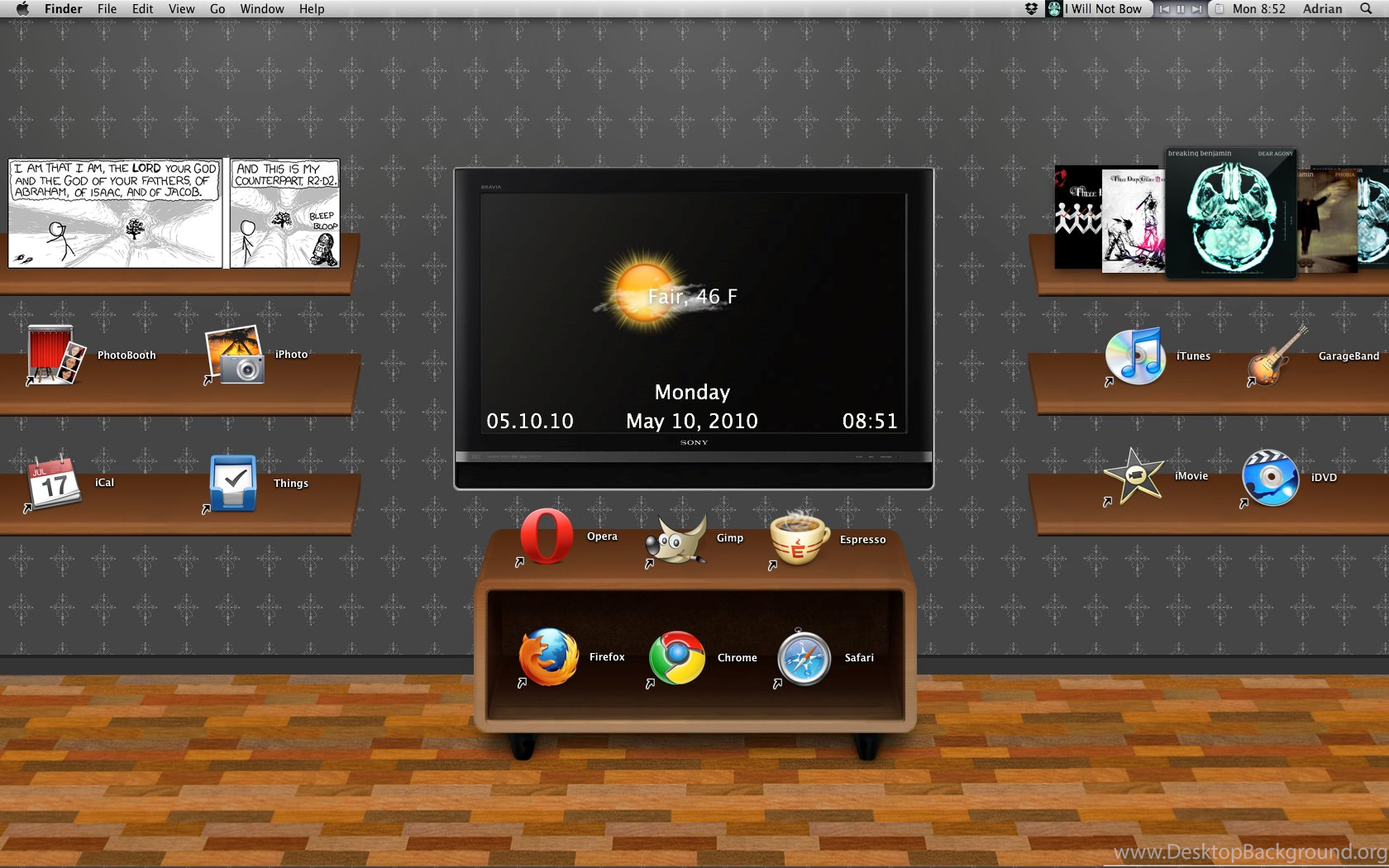Screen dimensions: 1389x868
Task: Open the File menu
Action: pos(107,9)
